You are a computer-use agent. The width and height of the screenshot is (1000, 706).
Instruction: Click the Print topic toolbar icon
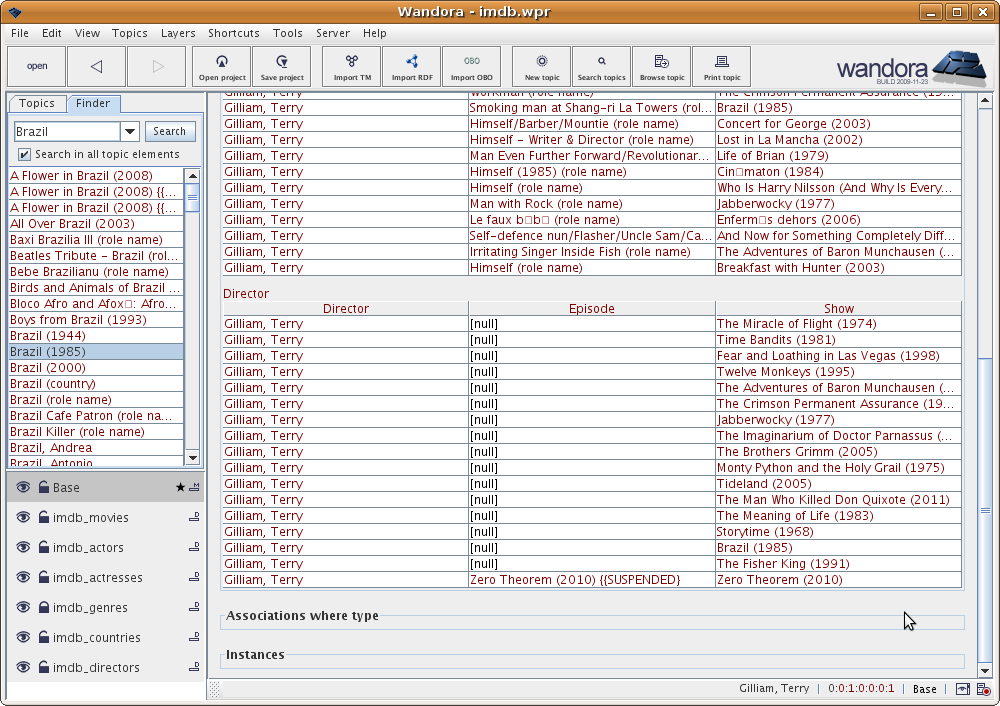tap(721, 66)
